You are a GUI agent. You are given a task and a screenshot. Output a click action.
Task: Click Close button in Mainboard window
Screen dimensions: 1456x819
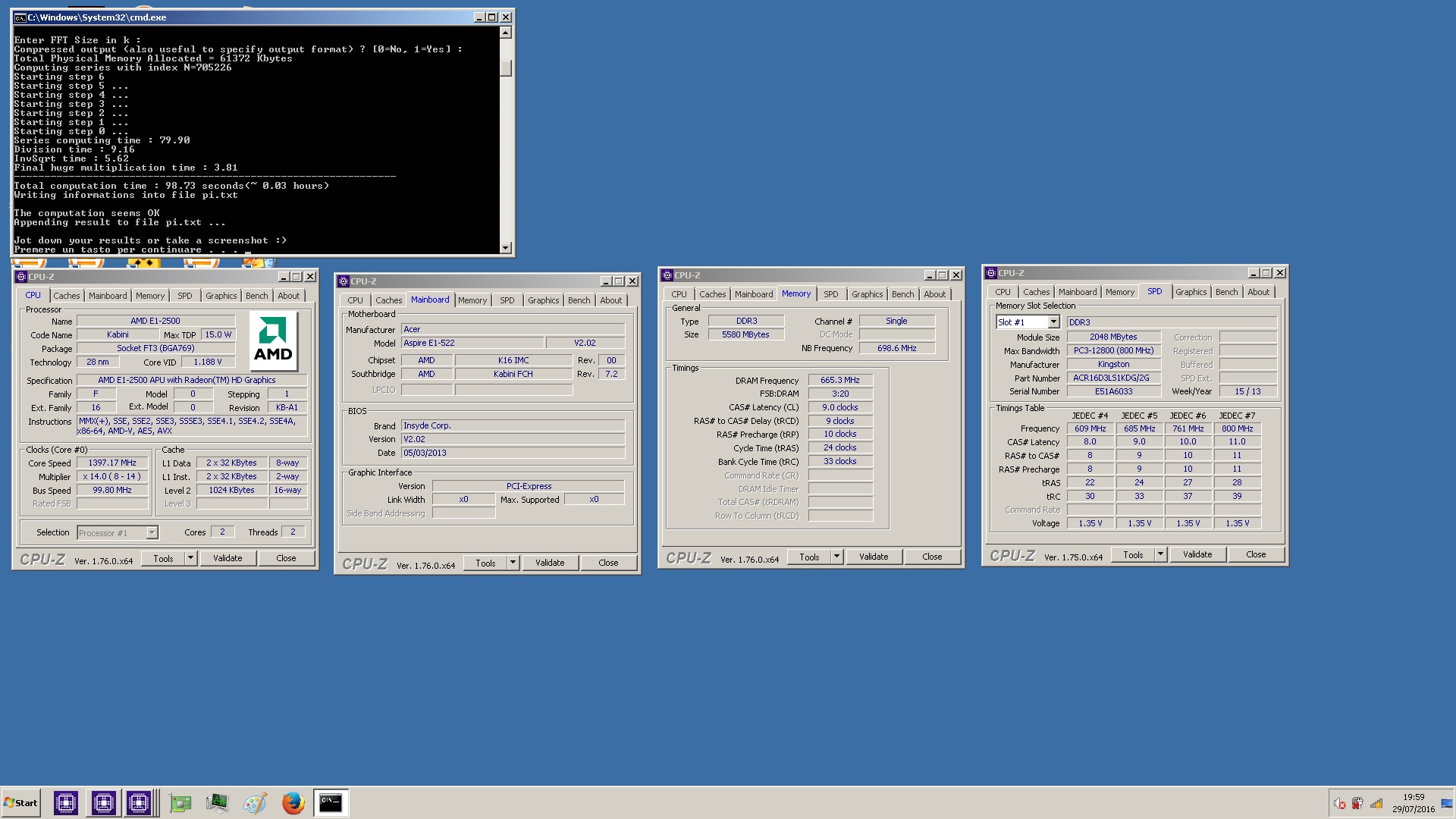click(608, 563)
